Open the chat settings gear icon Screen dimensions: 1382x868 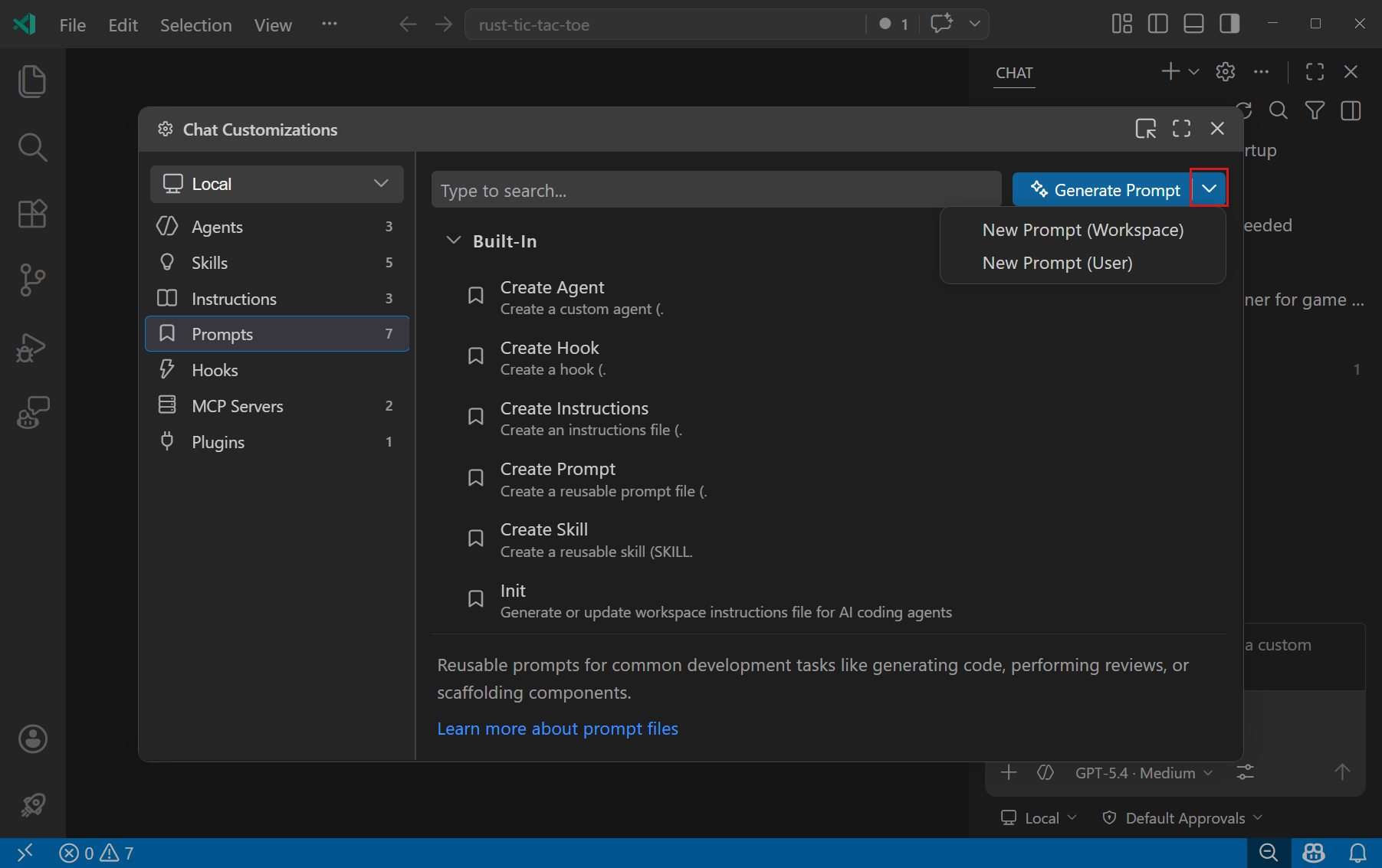coord(1225,71)
